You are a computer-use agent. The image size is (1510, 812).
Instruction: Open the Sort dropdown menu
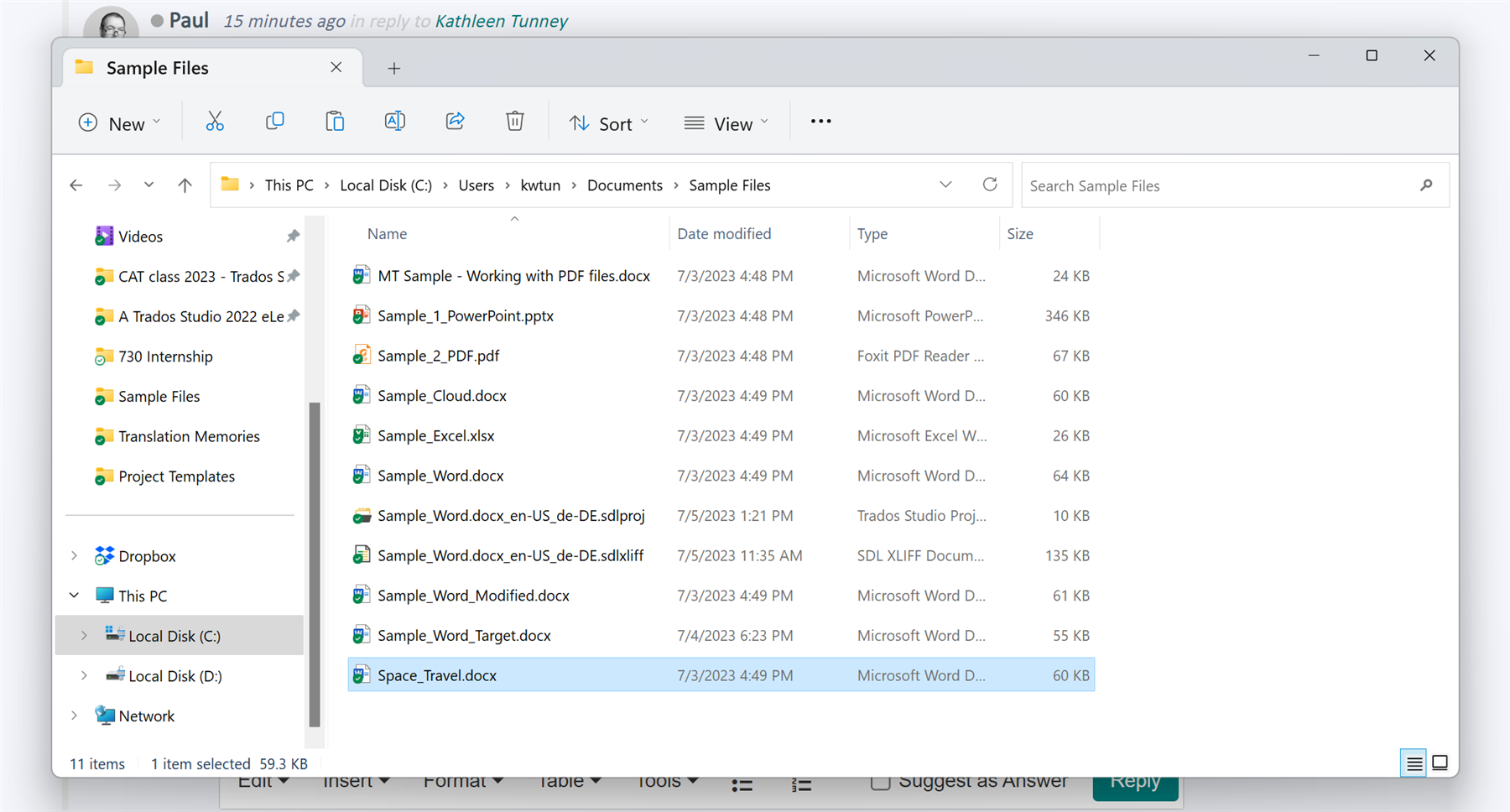[x=609, y=123]
